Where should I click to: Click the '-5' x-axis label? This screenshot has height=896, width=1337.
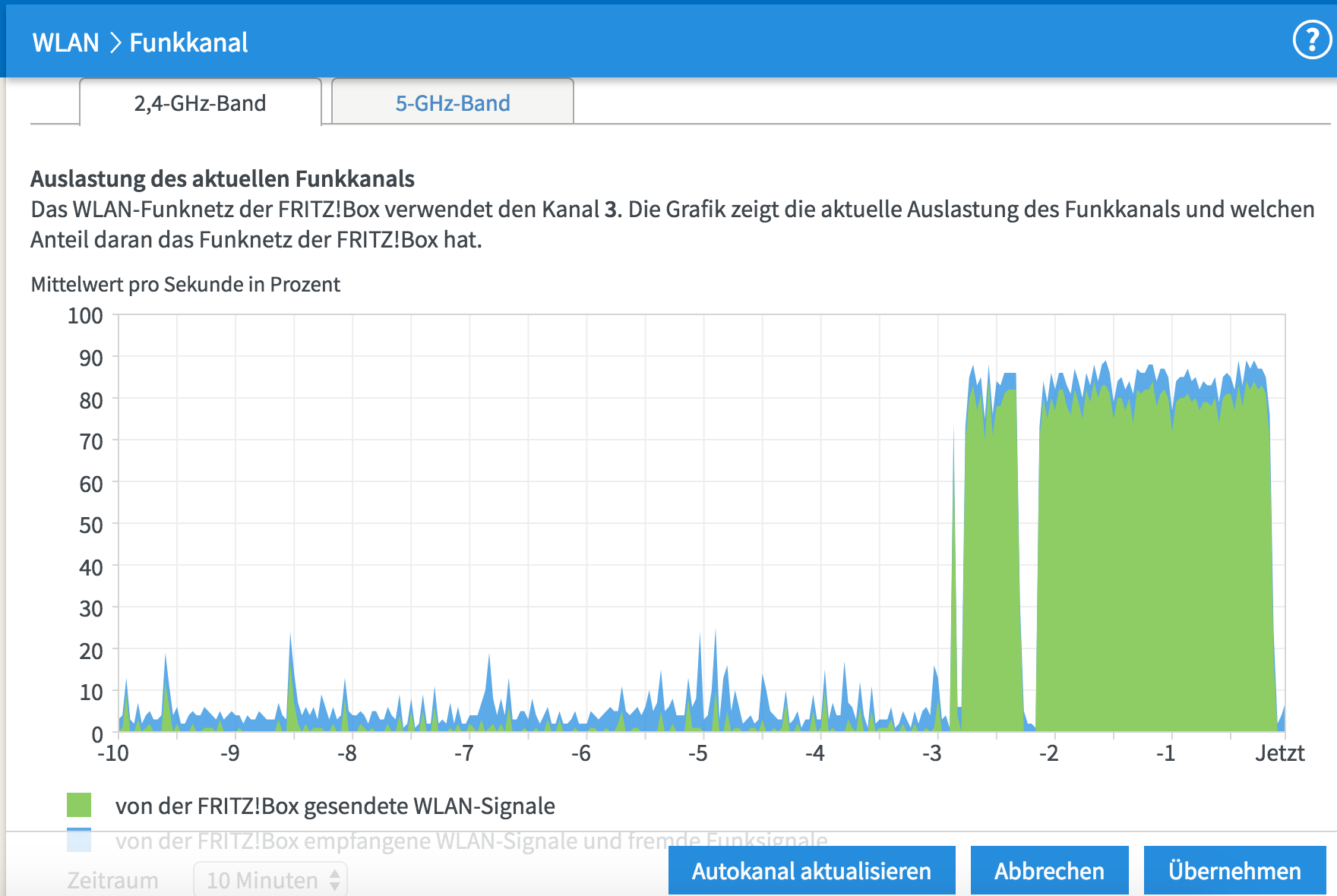click(x=697, y=753)
